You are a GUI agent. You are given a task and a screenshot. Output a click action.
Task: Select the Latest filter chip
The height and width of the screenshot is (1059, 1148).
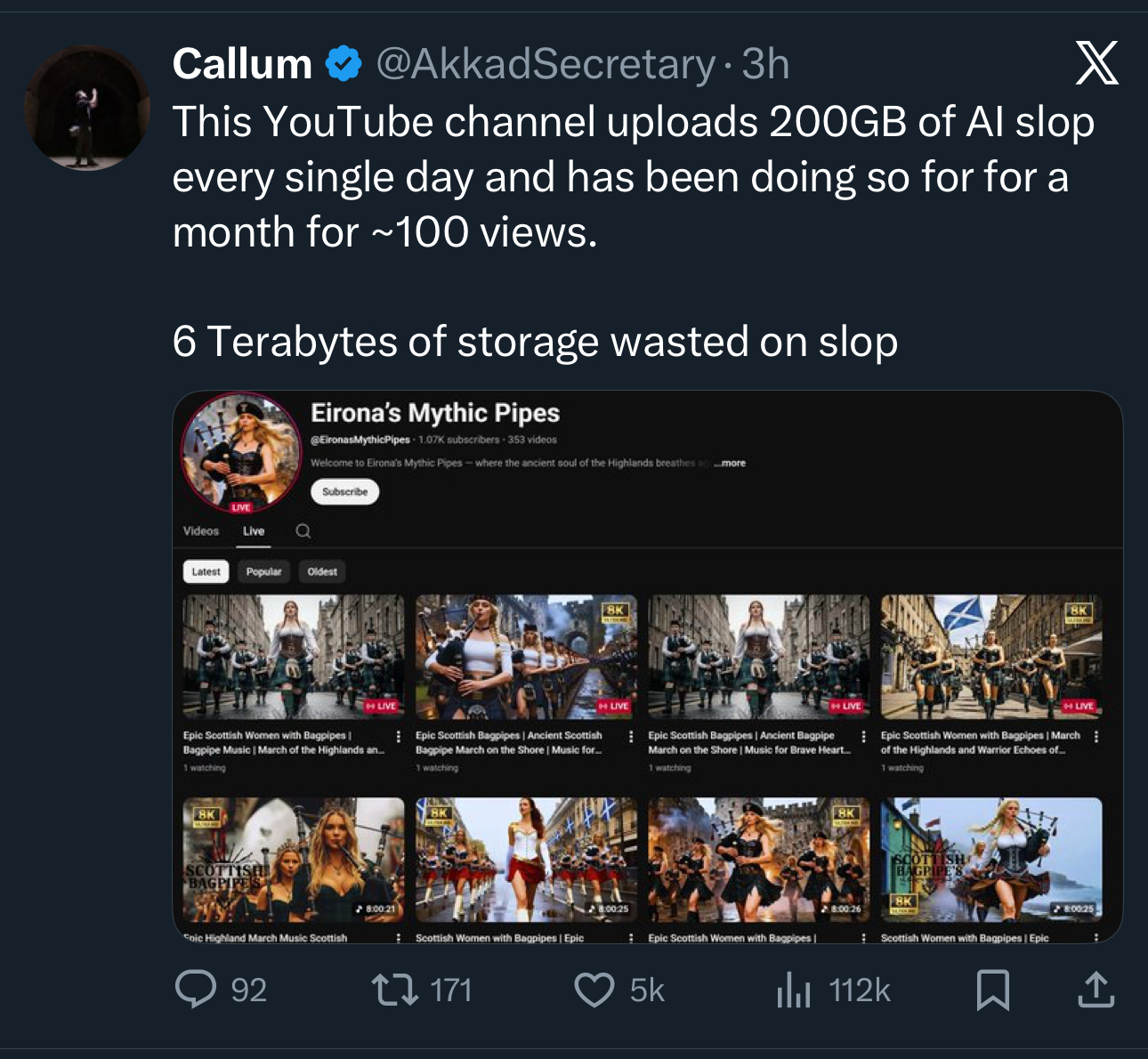pyautogui.click(x=206, y=571)
